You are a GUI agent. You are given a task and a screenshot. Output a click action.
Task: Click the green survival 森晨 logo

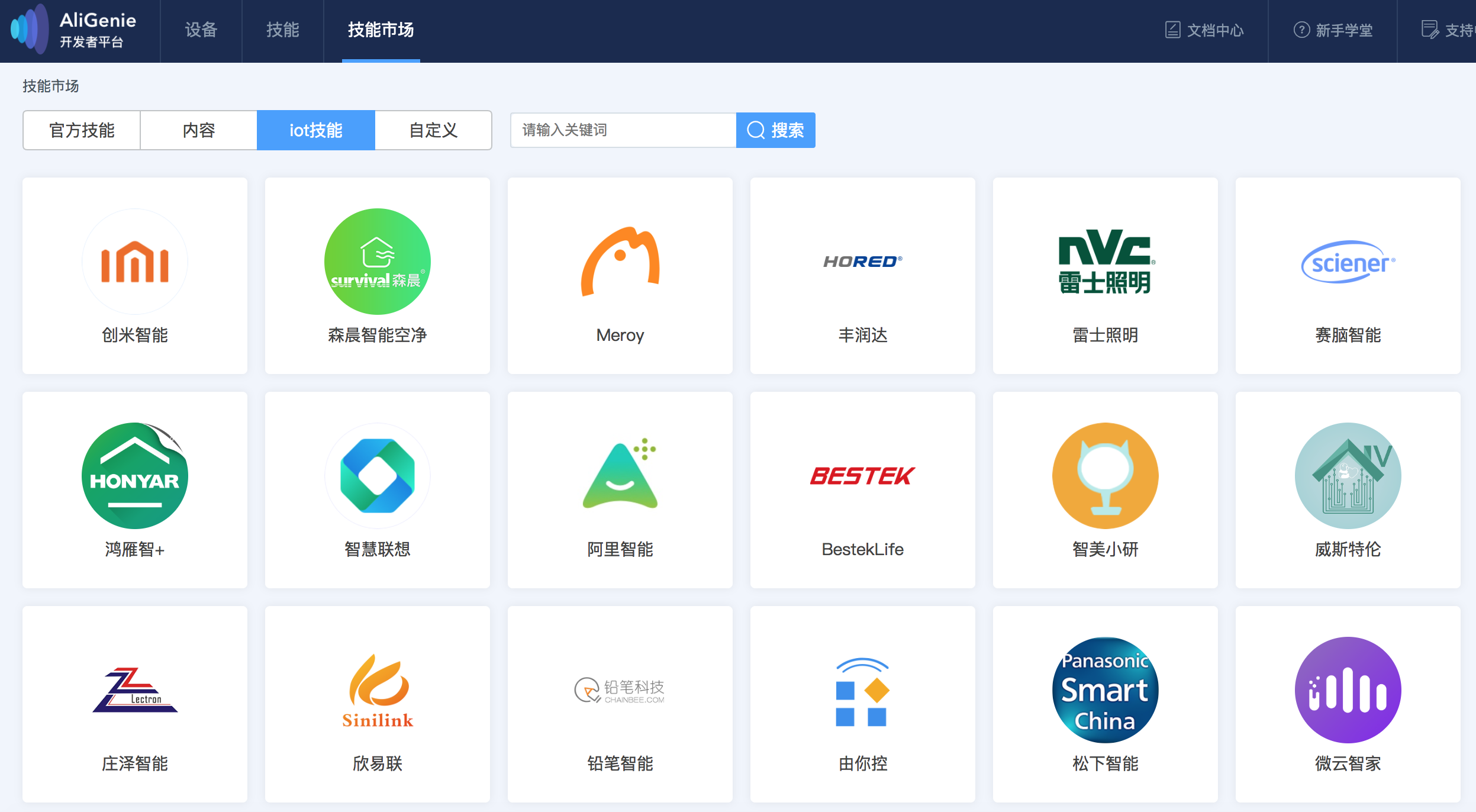[377, 262]
